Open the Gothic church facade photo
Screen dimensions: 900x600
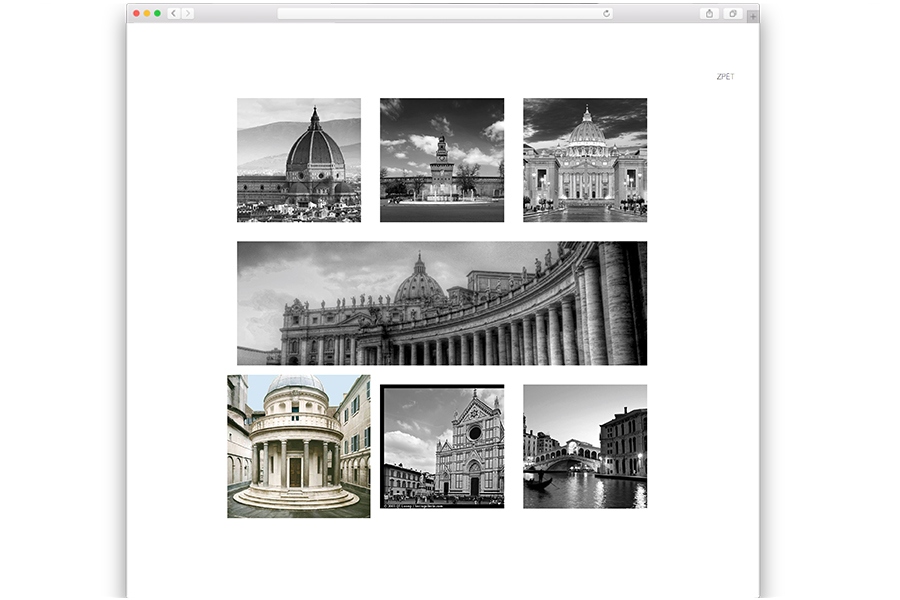pyautogui.click(x=441, y=446)
